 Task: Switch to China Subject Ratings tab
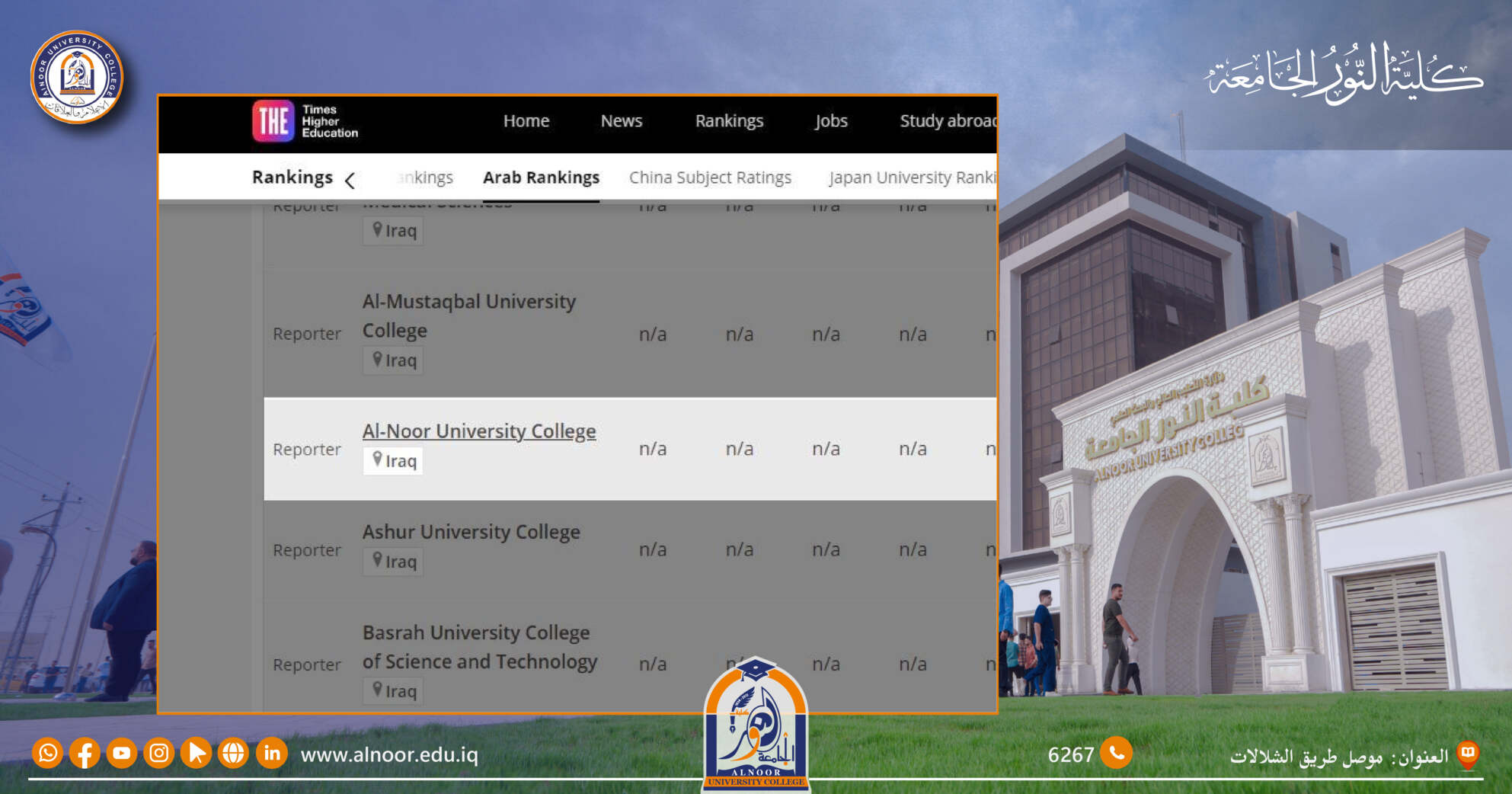pos(710,178)
